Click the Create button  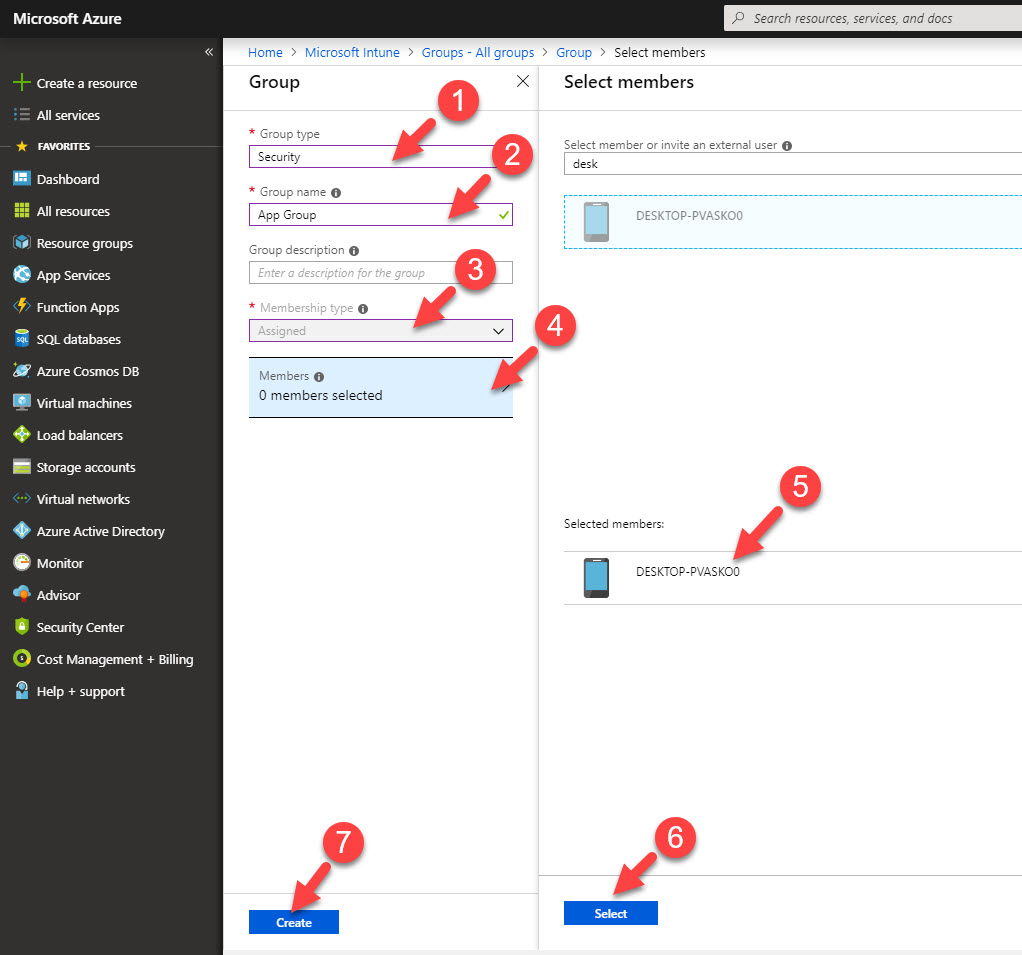coord(293,921)
